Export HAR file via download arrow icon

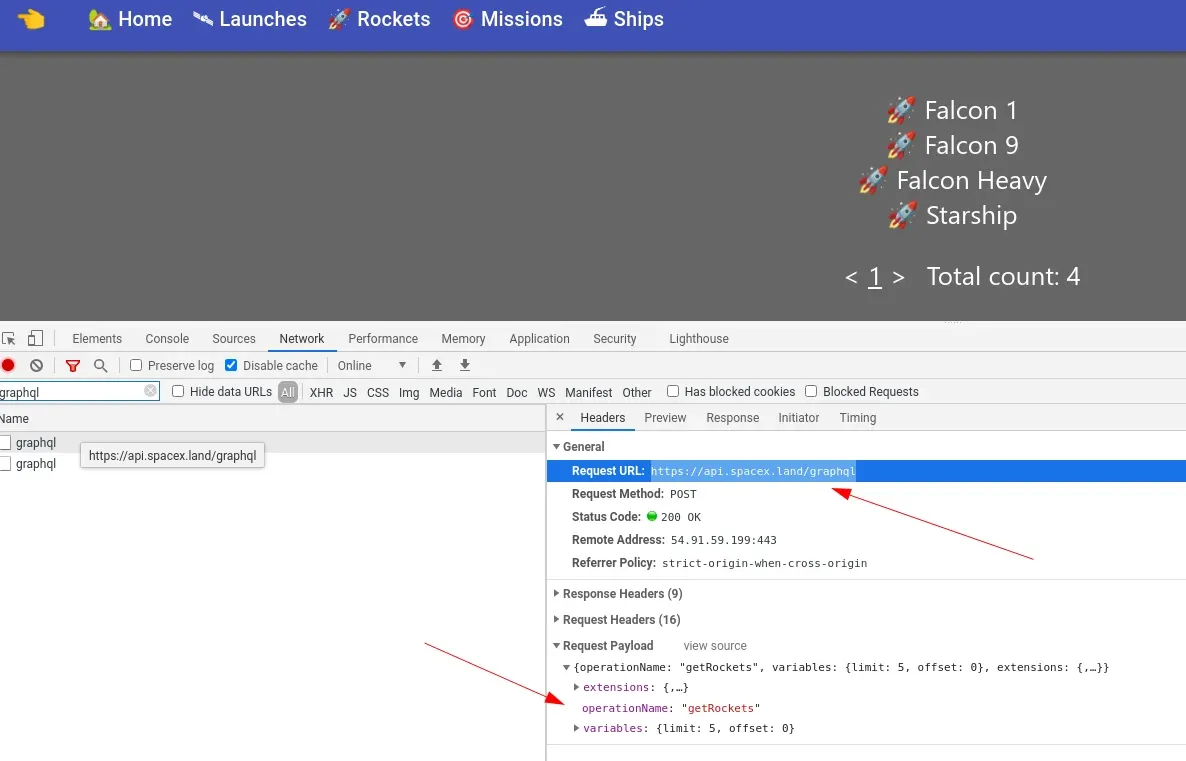(465, 365)
